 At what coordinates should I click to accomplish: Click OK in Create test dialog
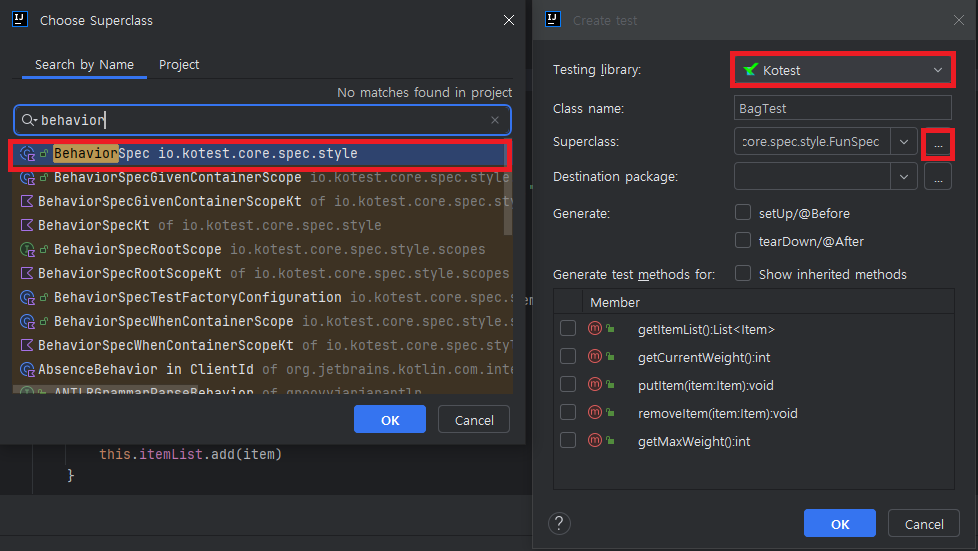[840, 524]
